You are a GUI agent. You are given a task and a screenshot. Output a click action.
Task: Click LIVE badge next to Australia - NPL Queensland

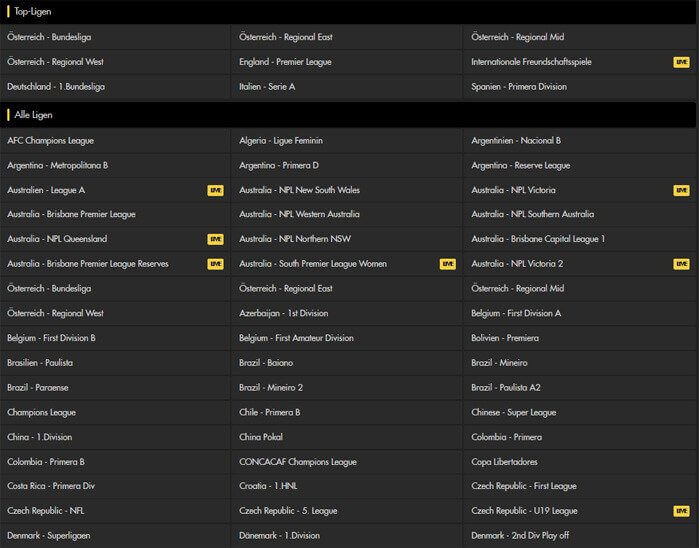pyautogui.click(x=215, y=239)
